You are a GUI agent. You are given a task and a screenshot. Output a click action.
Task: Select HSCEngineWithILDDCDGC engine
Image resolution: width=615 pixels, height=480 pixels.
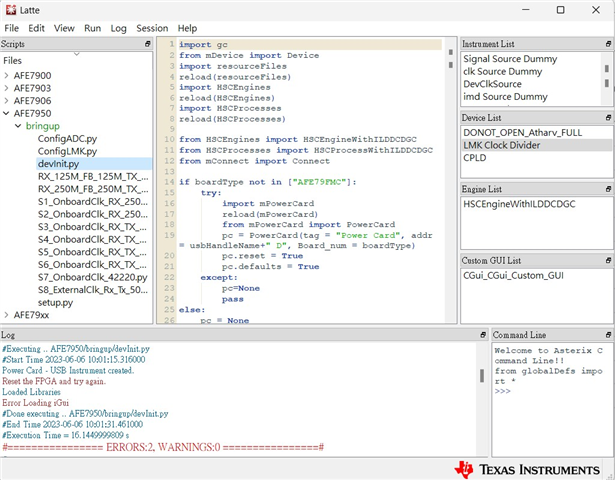point(519,204)
